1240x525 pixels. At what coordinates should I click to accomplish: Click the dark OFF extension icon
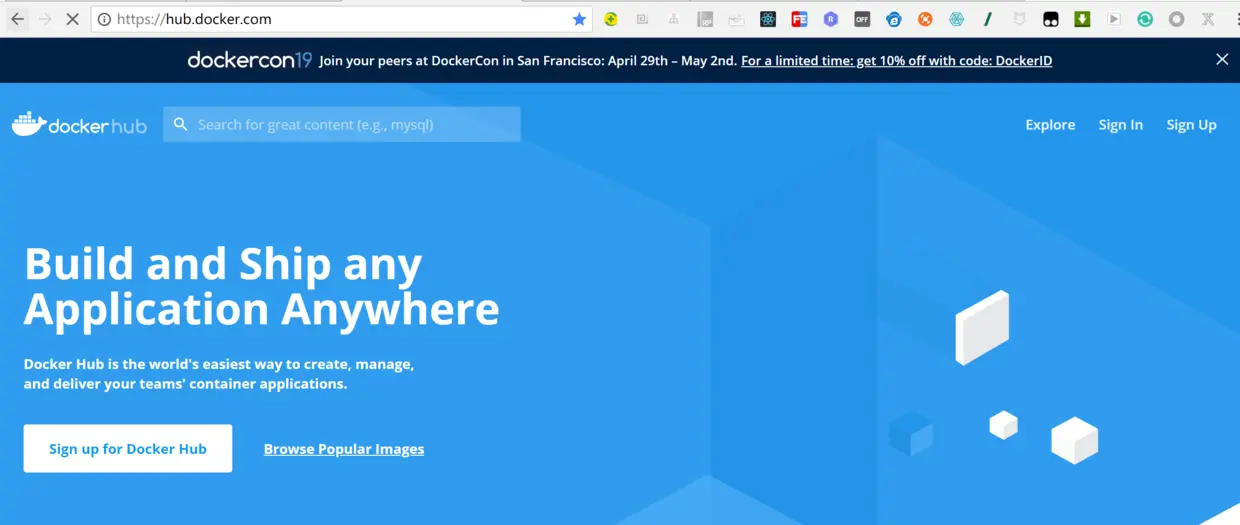point(862,19)
